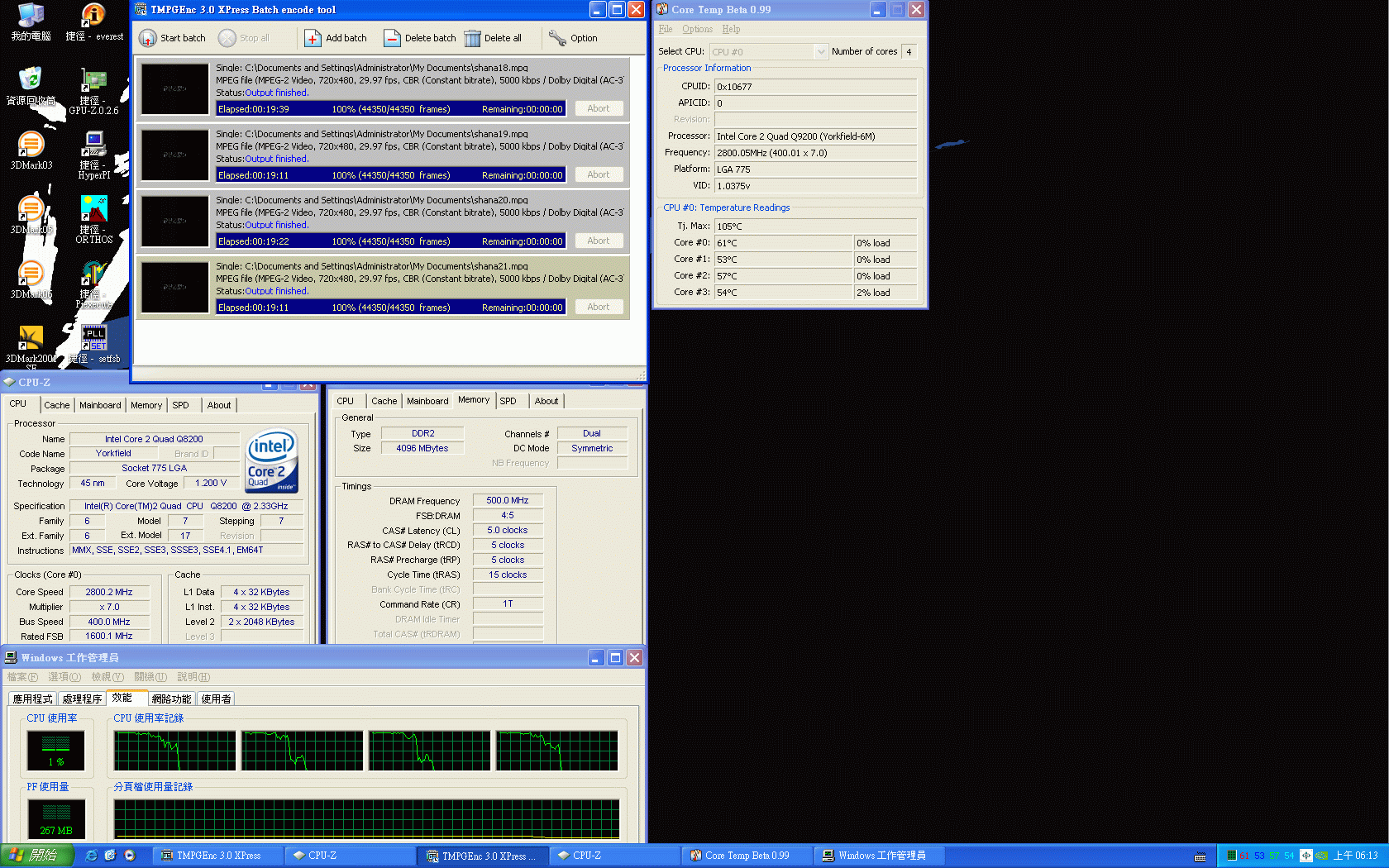Viewport: 1389px width, 868px height.
Task: Click the Intel Core 2 Quad logo
Action: tap(271, 460)
